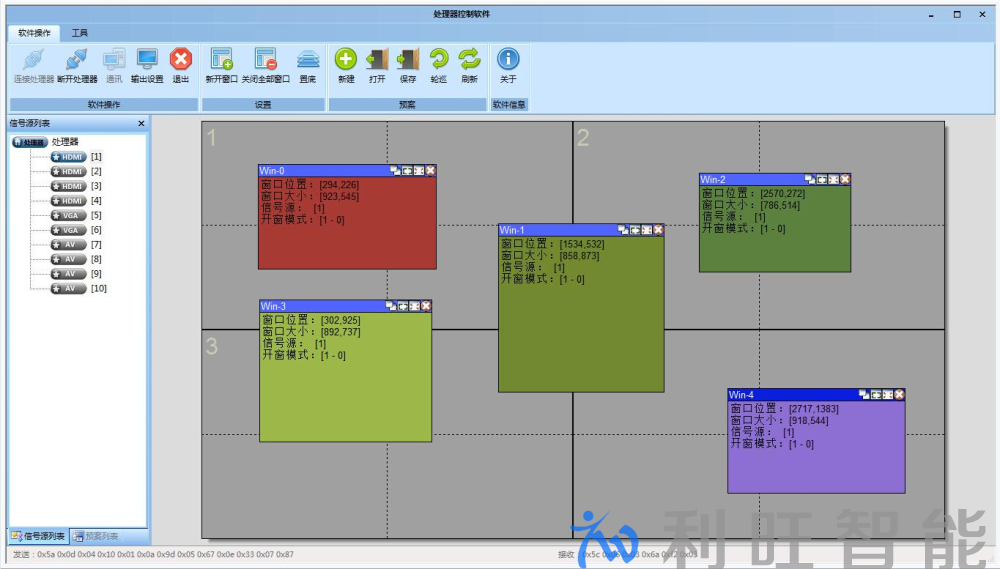1000x569 pixels.
Task: Click 保存 to save the preset
Action: click(408, 63)
